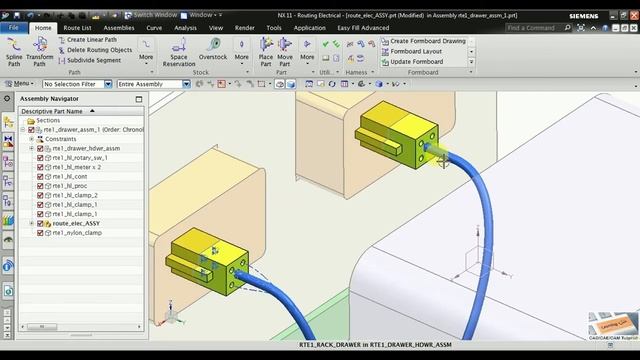Maximize the Assembly Navigator panel icon
This screenshot has width=640, height=360.
click(139, 99)
